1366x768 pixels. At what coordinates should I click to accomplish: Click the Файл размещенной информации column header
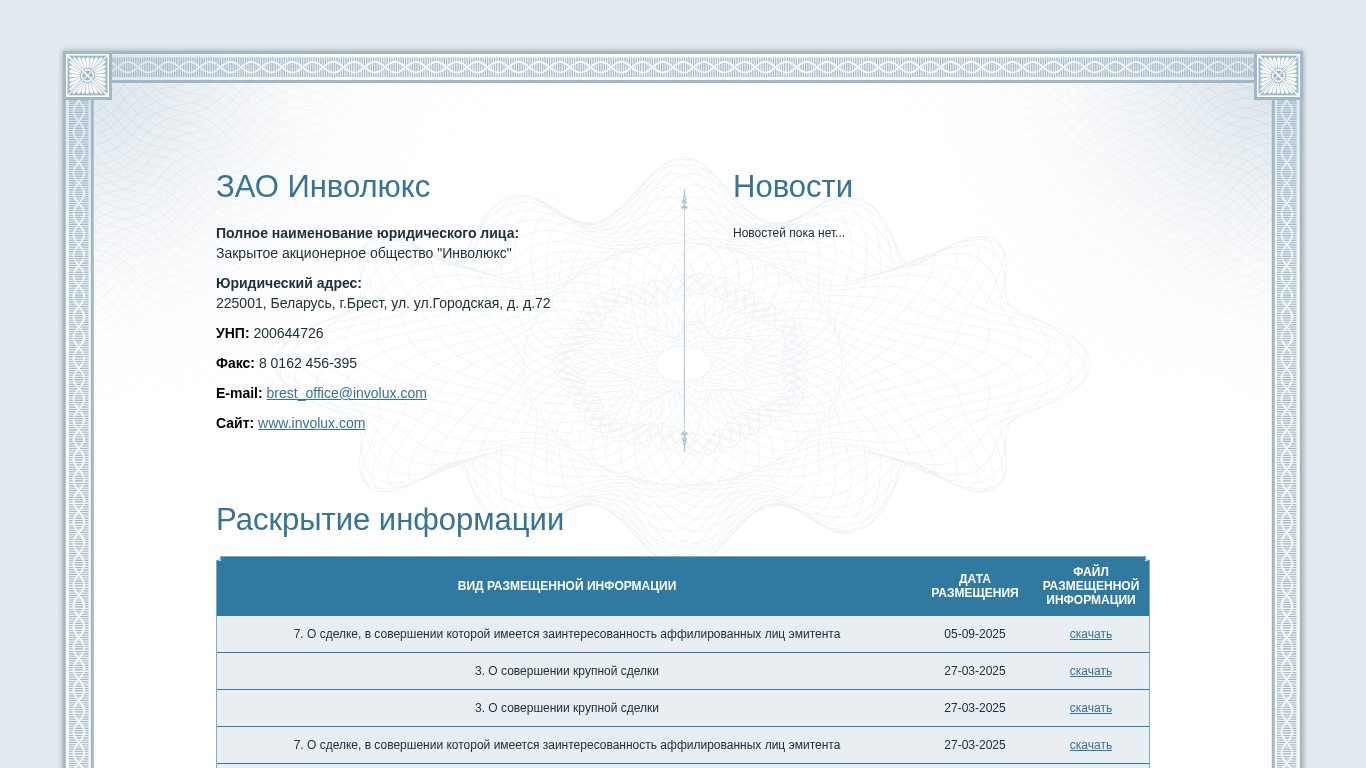(x=1090, y=586)
